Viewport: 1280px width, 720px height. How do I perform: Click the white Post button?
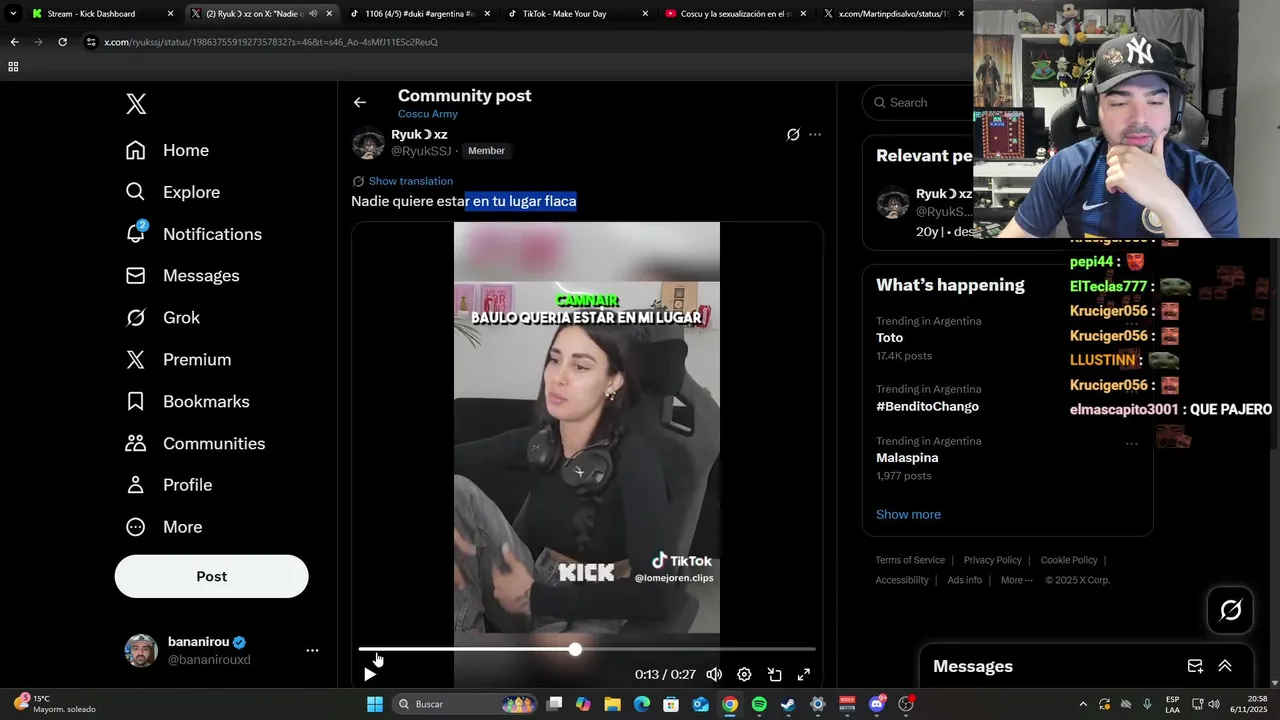[x=211, y=576]
